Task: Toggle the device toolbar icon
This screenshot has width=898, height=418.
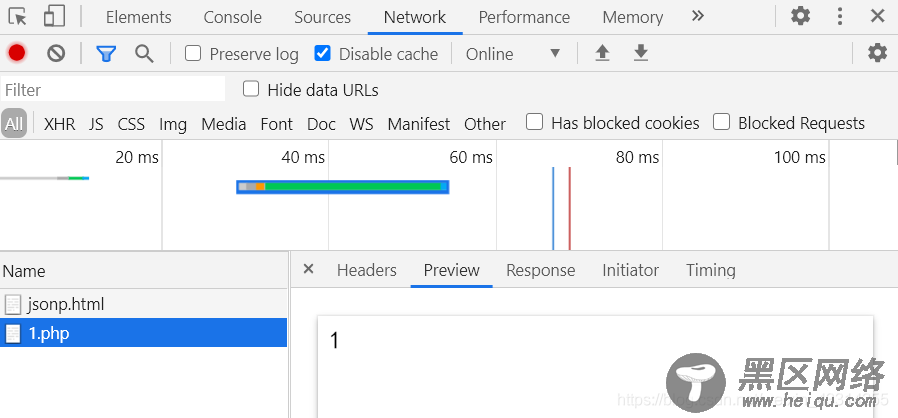Action: (x=54, y=17)
